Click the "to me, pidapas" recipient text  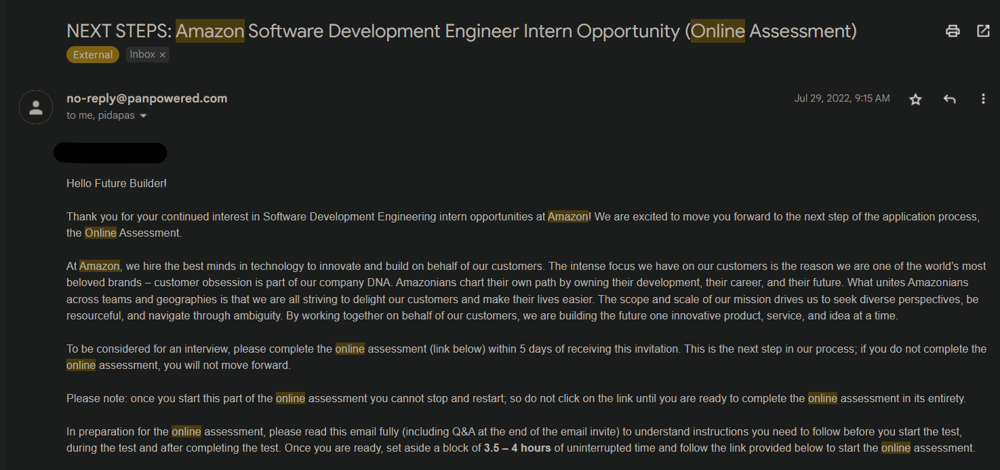pos(100,116)
